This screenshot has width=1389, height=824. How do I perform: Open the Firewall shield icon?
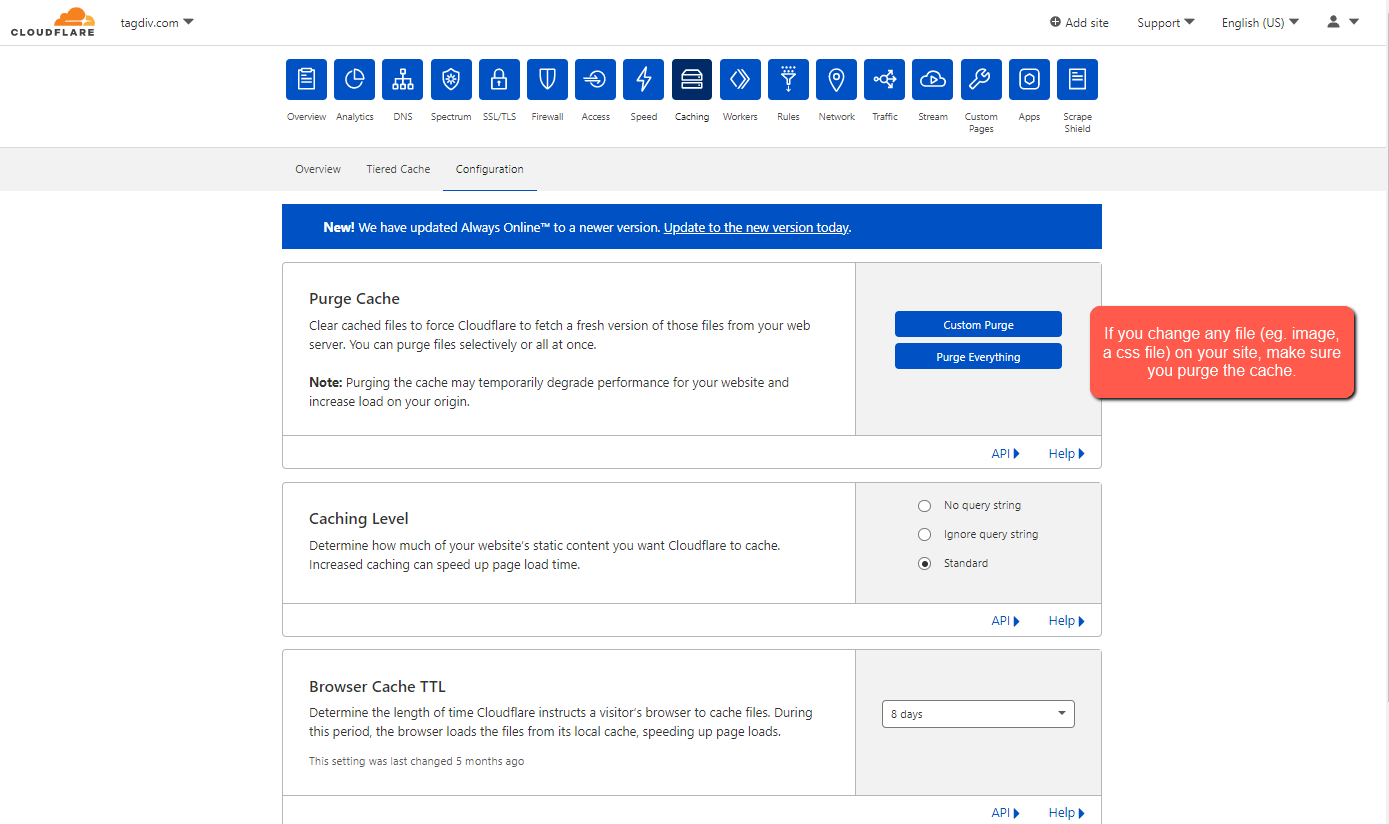tap(547, 80)
